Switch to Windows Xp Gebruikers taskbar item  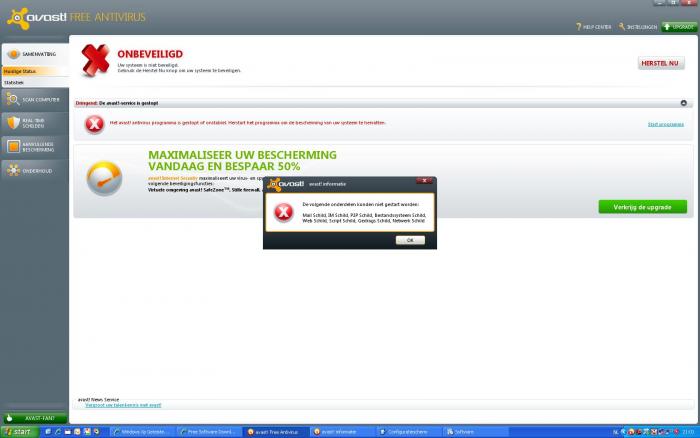click(x=143, y=432)
